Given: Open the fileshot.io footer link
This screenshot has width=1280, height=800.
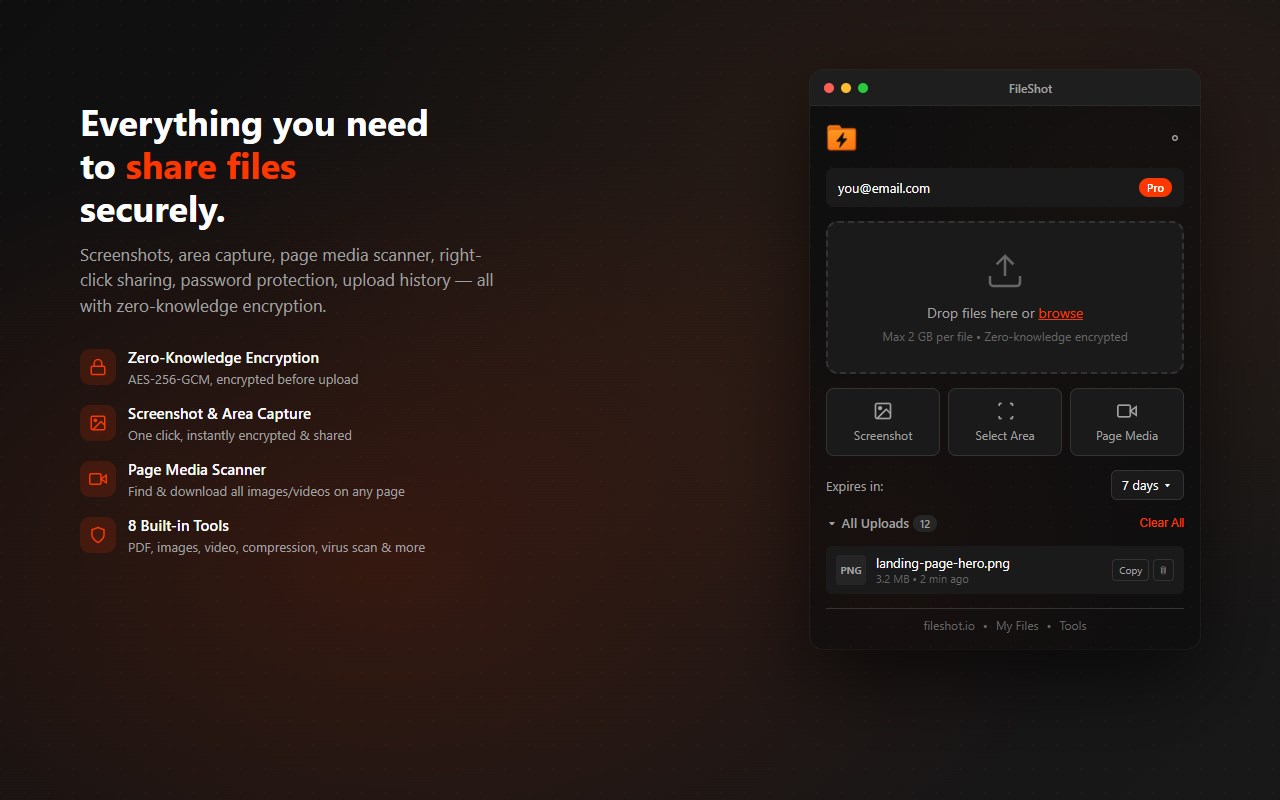Looking at the screenshot, I should pos(949,626).
